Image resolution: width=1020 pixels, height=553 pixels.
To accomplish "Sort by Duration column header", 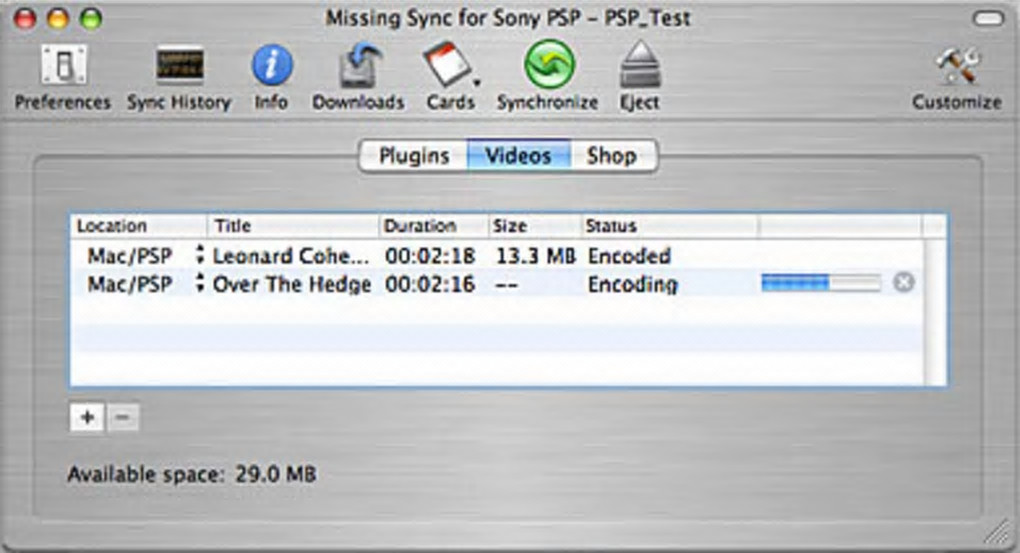I will [434, 226].
